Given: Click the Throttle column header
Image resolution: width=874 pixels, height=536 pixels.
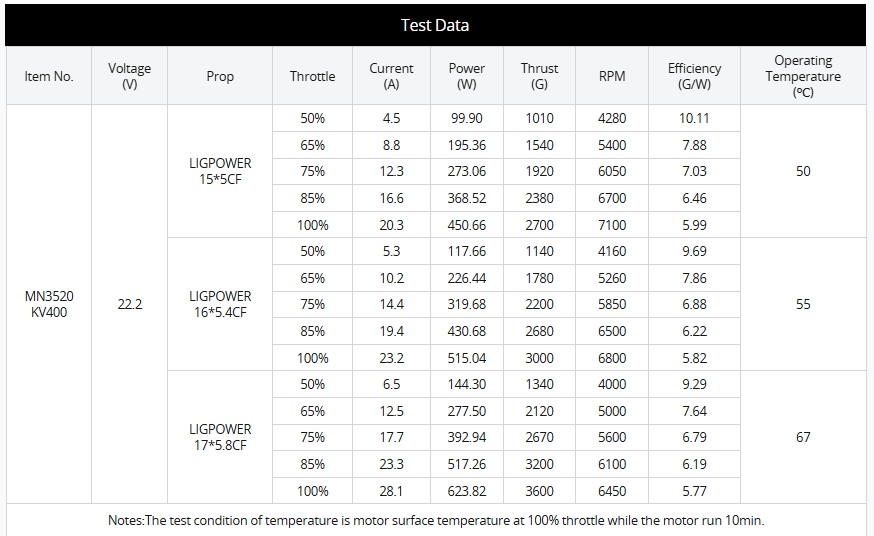Looking at the screenshot, I should coord(312,76).
